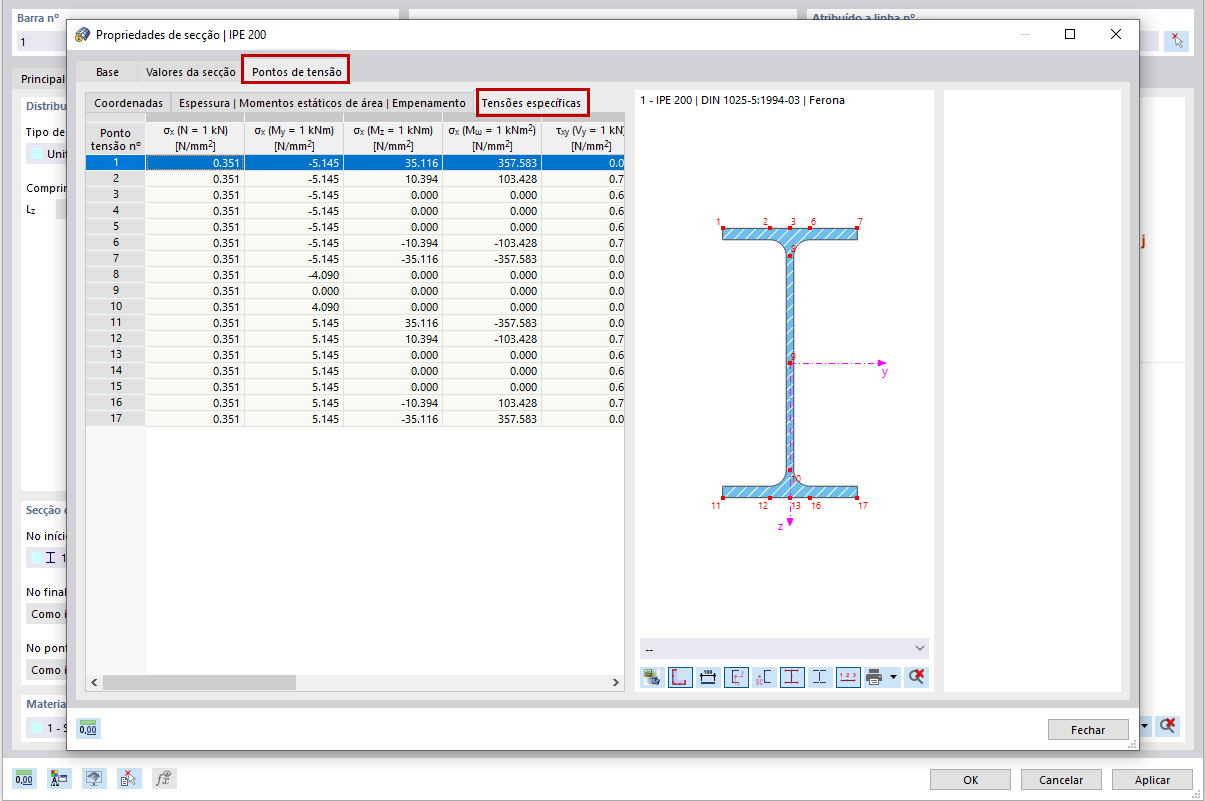The width and height of the screenshot is (1206, 801).
Task: Click the Ponto tensão n° header cell
Action: pyautogui.click(x=116, y=138)
